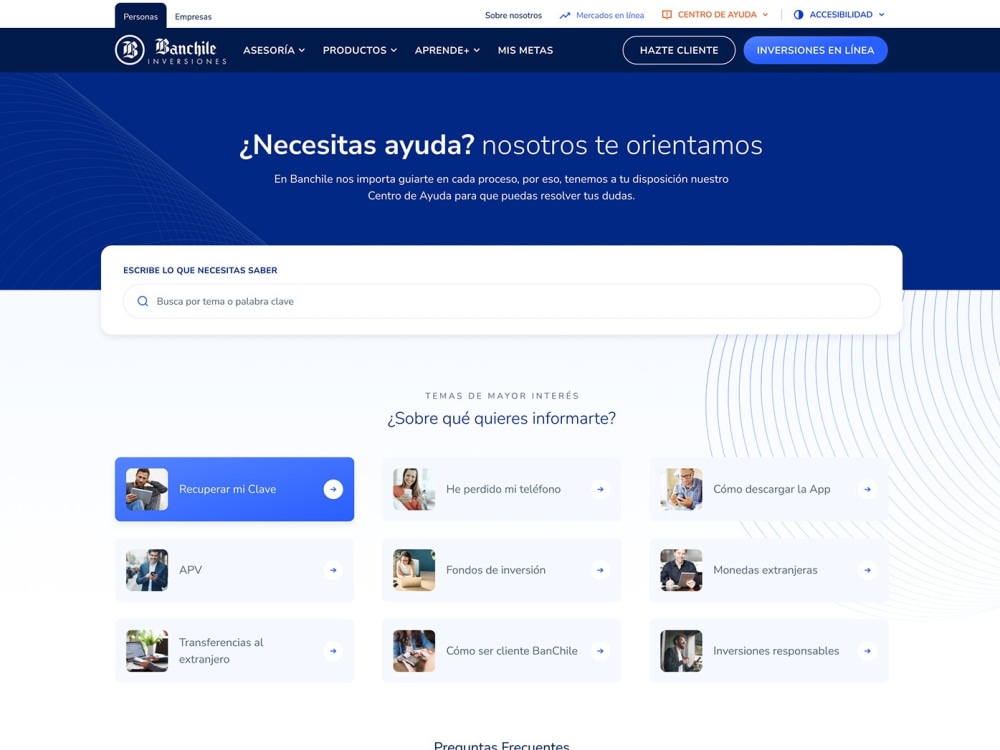Select the APV card label
This screenshot has height=750, width=1000.
pos(190,570)
